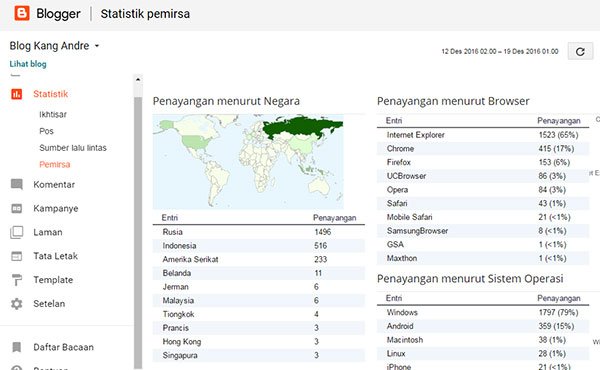The height and width of the screenshot is (370, 600).
Task: Click the Belanda country entry
Action: click(176, 273)
